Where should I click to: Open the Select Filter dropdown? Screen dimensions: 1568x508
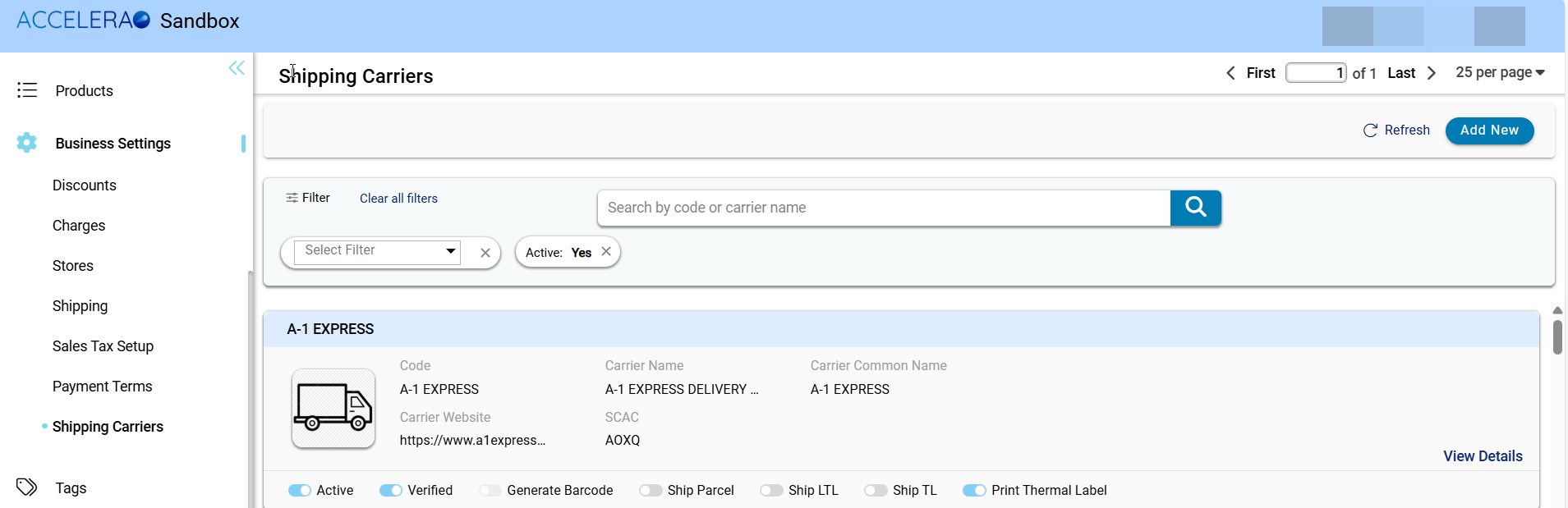coord(377,251)
